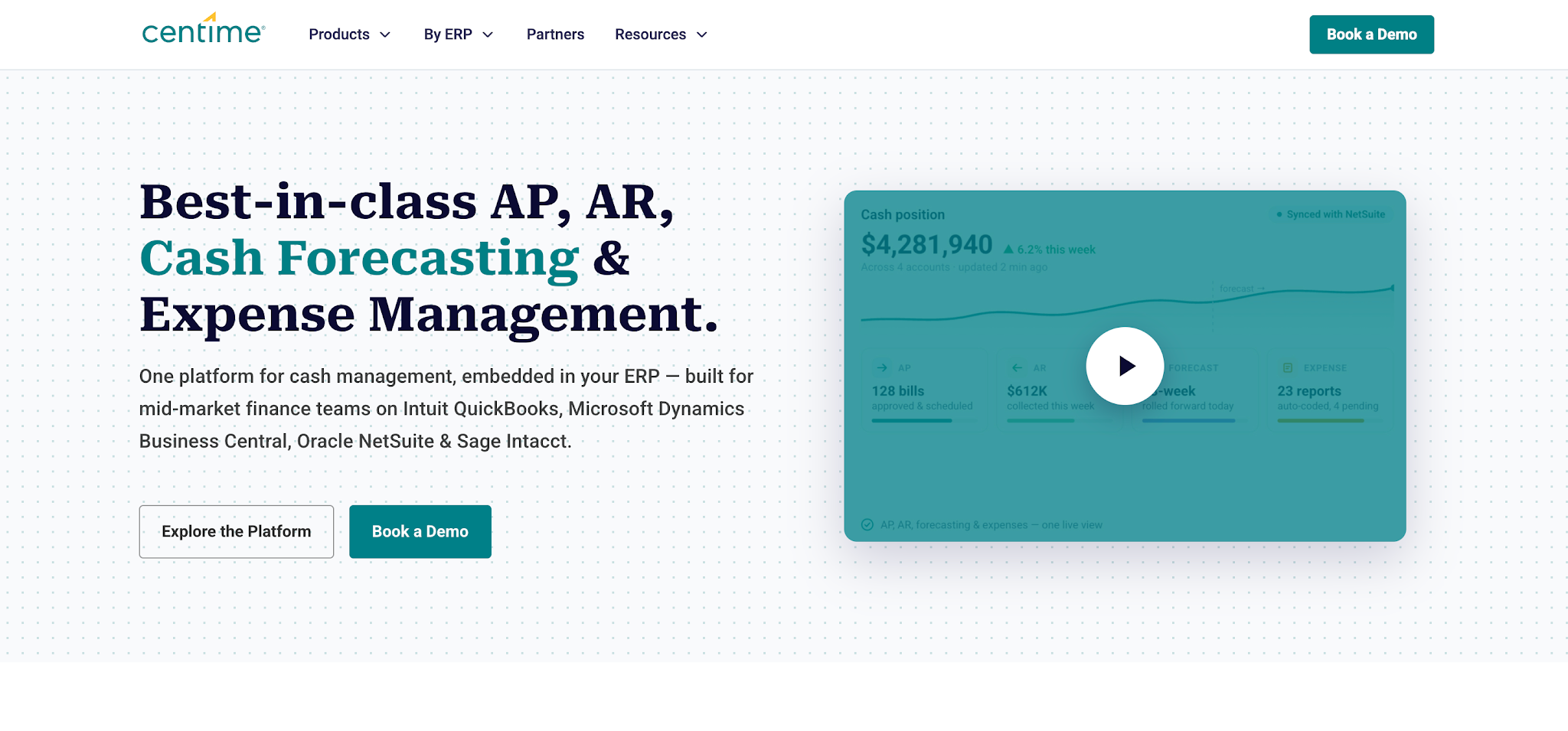Click the $612K collected value
The width and height of the screenshot is (1568, 731).
[x=1027, y=391]
